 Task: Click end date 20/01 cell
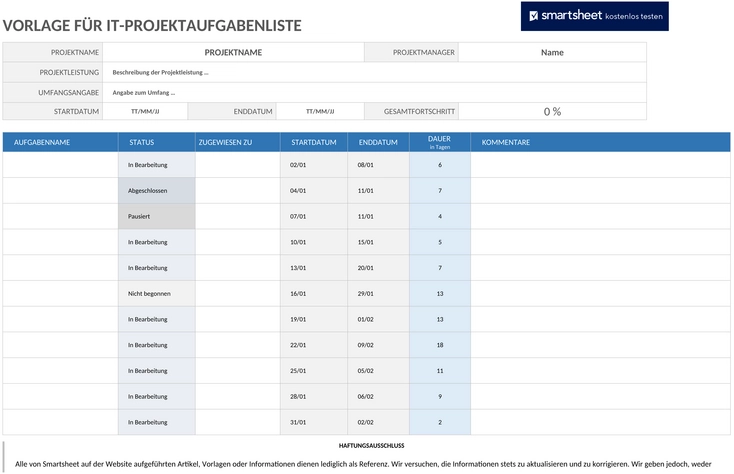tap(378, 268)
